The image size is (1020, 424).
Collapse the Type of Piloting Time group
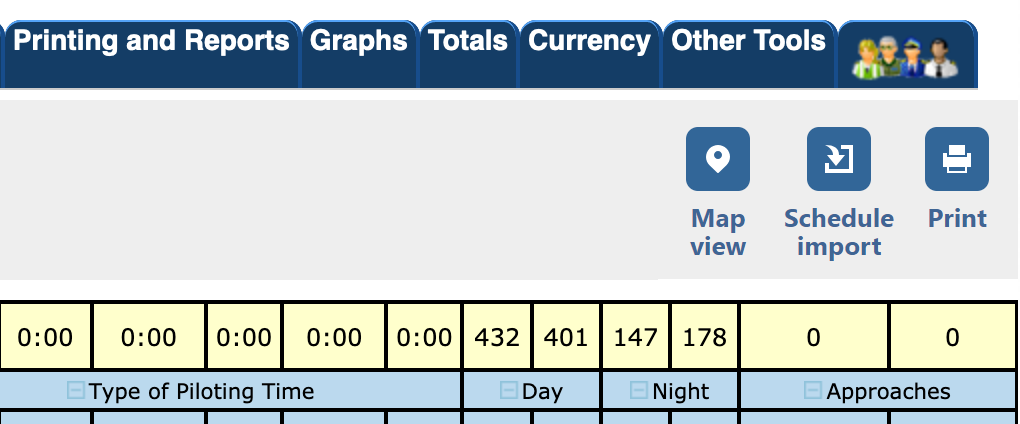(x=76, y=391)
